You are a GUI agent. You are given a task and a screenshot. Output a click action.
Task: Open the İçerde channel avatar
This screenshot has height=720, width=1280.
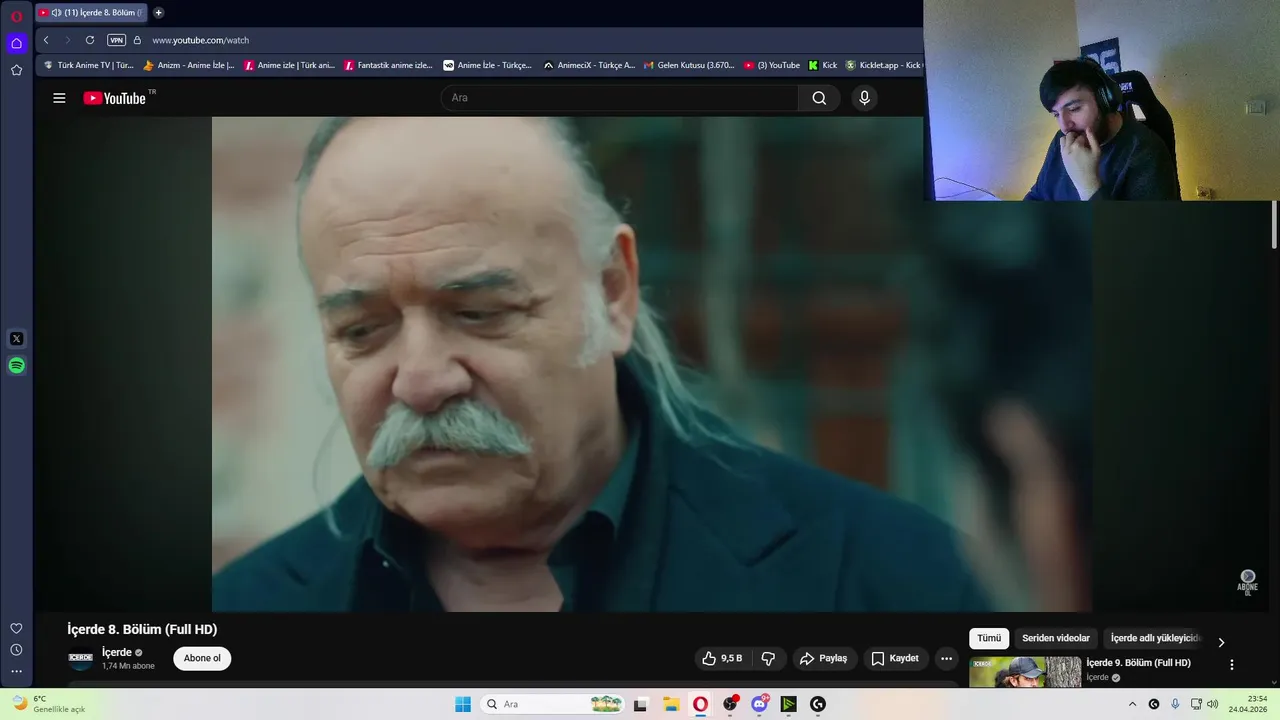pos(80,659)
